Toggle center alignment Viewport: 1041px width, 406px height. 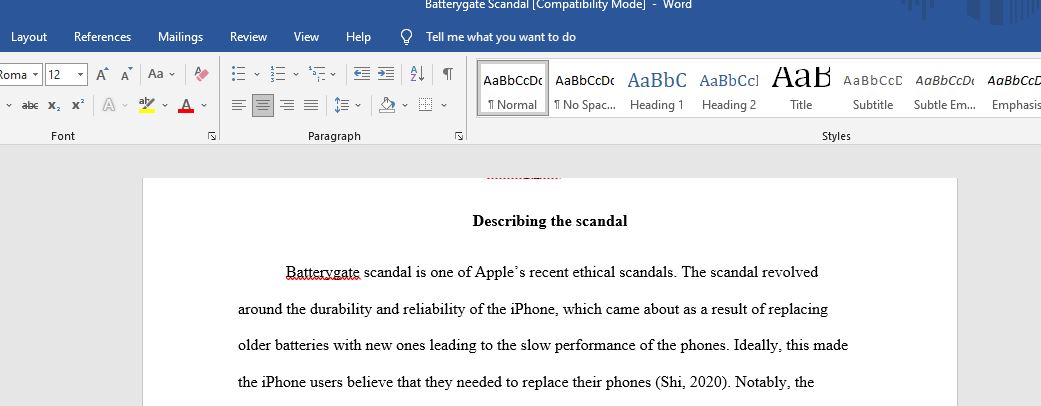[x=263, y=105]
